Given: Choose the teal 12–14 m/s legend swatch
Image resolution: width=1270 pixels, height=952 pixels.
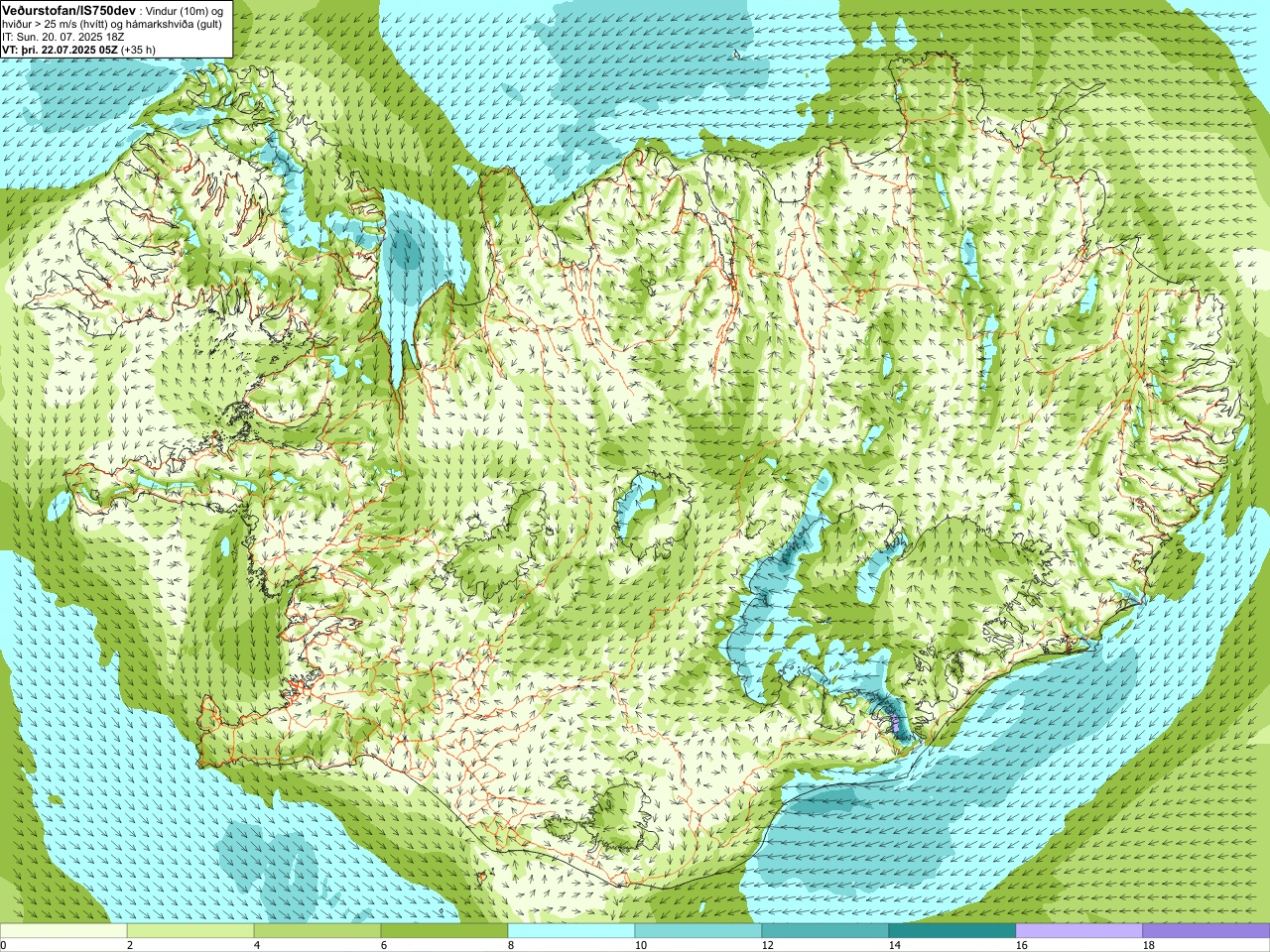Looking at the screenshot, I should pos(825,931).
